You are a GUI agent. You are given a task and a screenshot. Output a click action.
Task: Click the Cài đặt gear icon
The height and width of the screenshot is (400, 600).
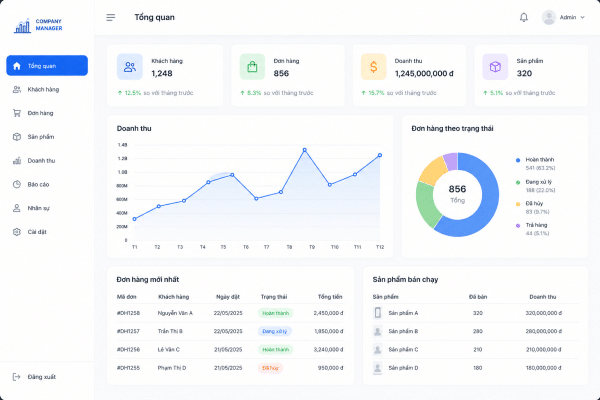click(x=16, y=232)
